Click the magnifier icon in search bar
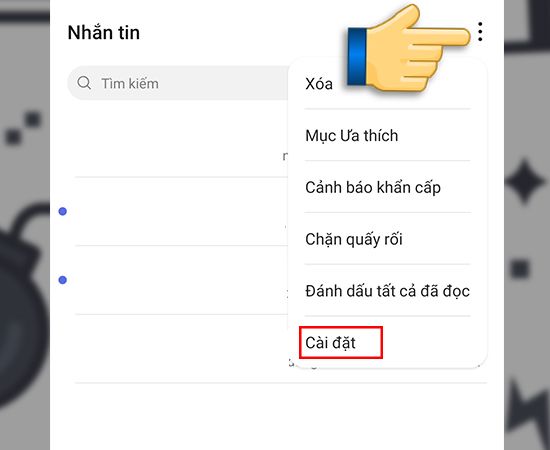550x450 pixels. [x=84, y=83]
